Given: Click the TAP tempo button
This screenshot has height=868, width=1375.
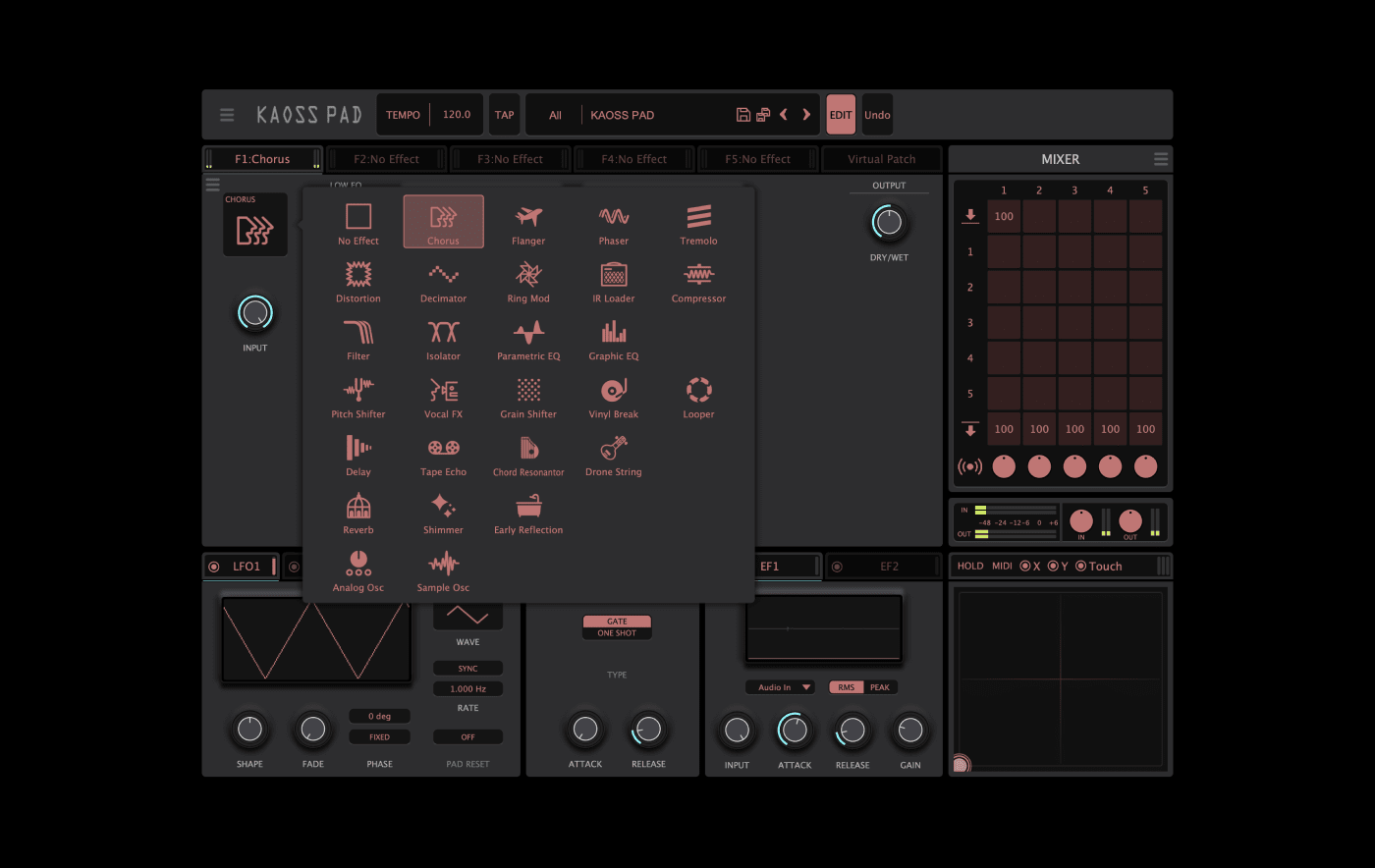Looking at the screenshot, I should 504,115.
